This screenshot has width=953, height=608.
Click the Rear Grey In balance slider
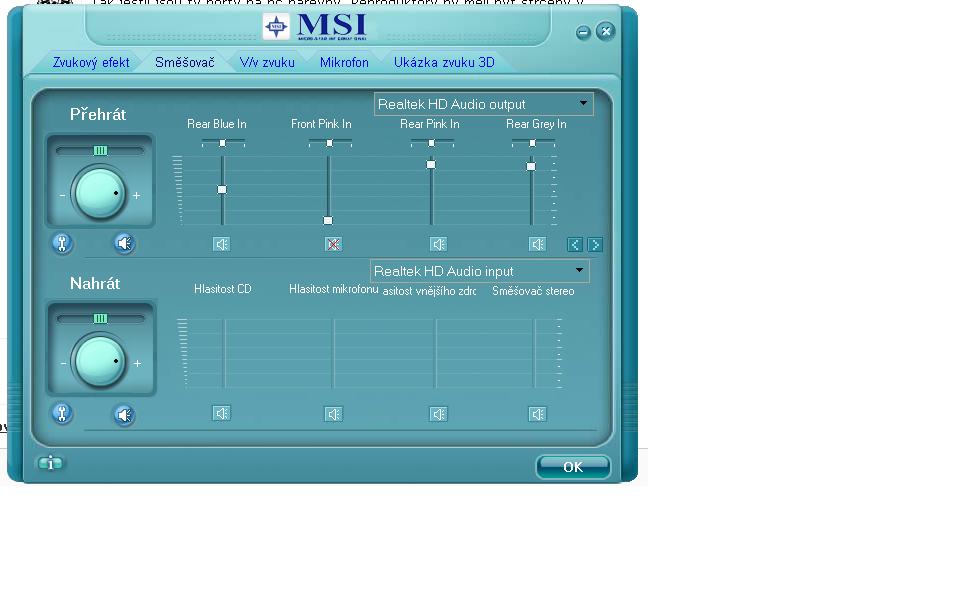[533, 143]
